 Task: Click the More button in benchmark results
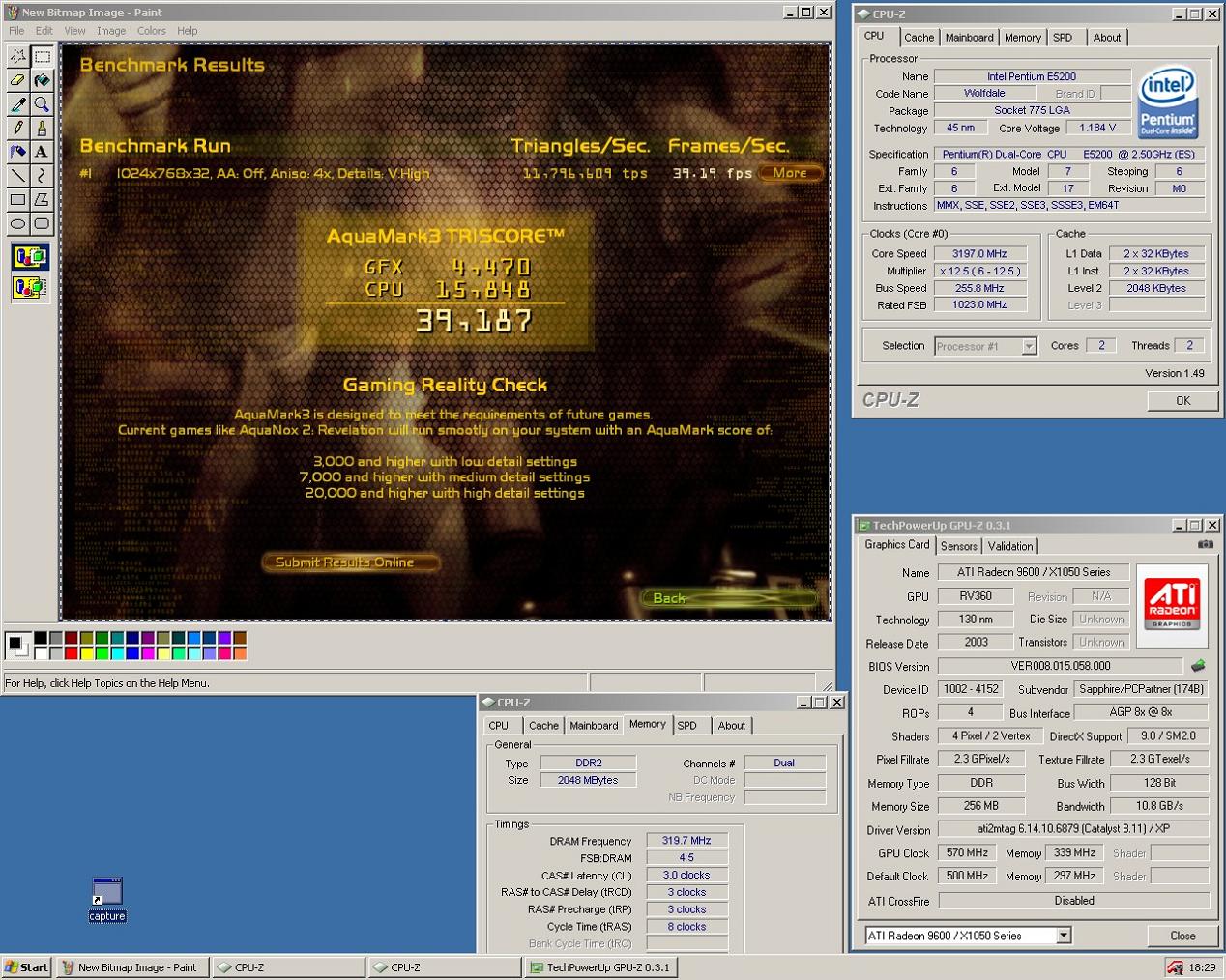click(790, 173)
